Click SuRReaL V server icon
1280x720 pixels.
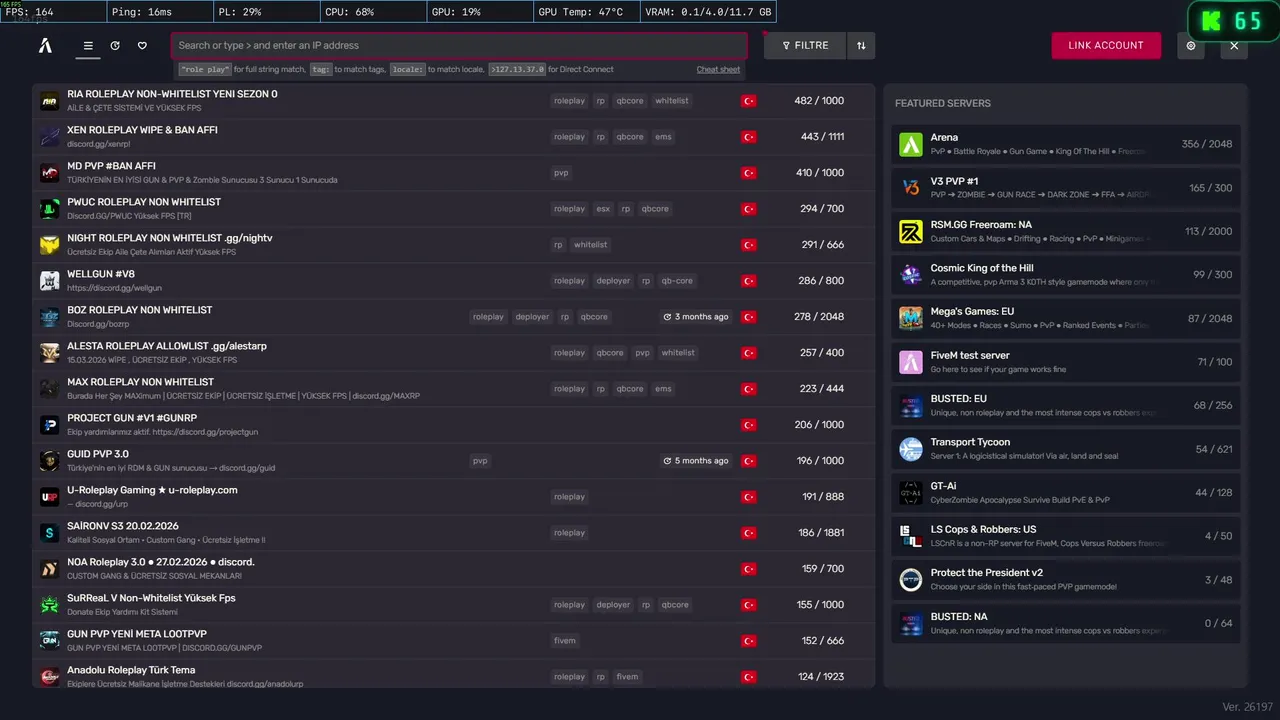click(x=50, y=605)
